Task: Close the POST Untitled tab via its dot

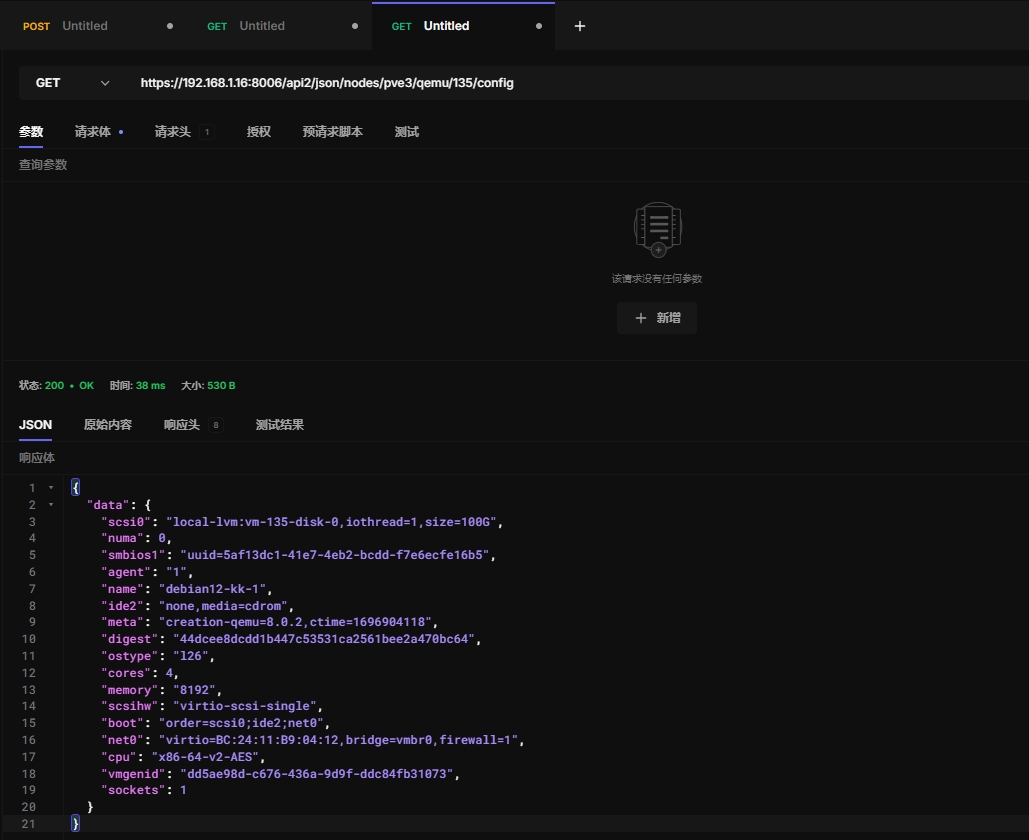Action: click(170, 26)
